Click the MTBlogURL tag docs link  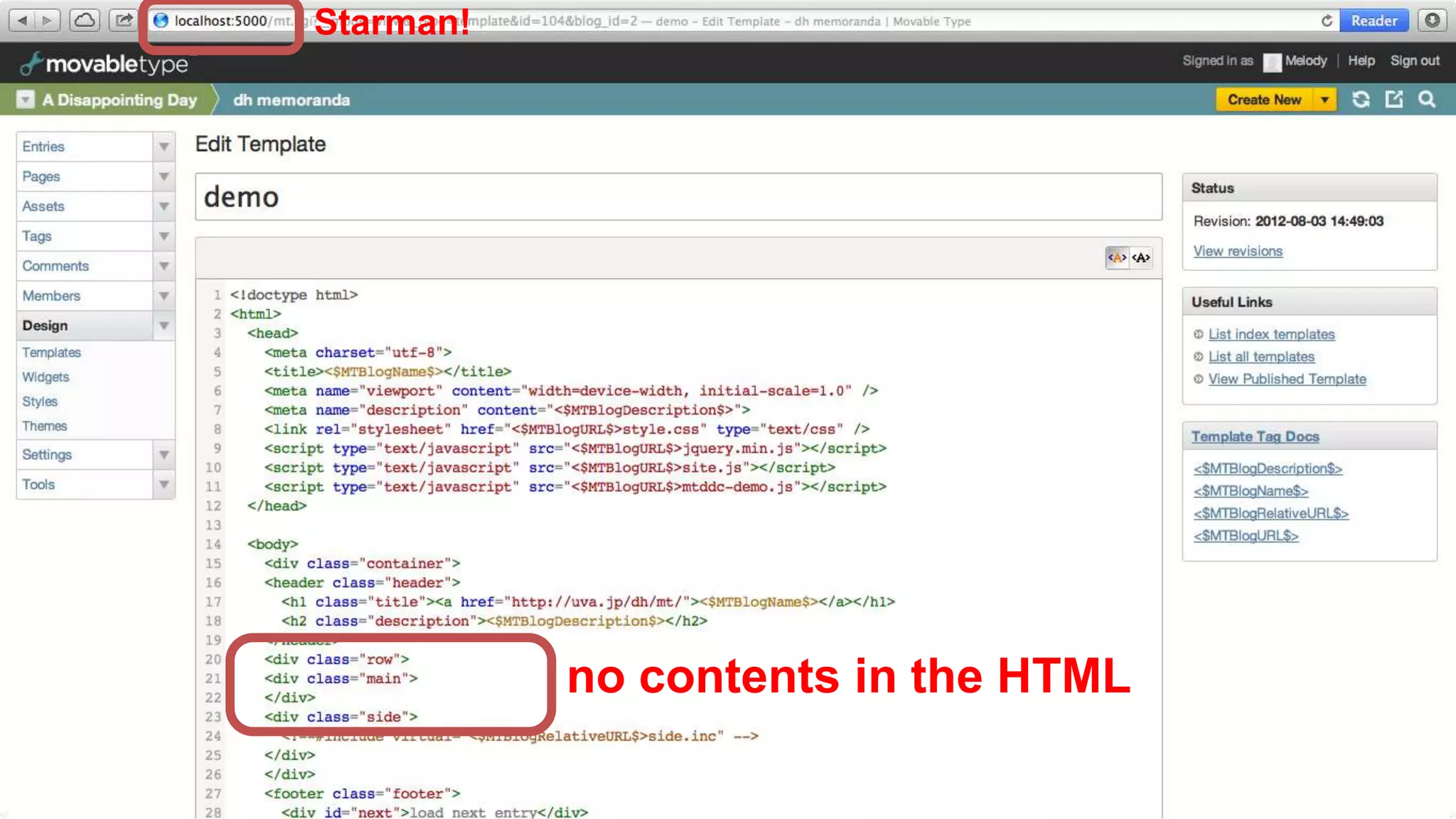pos(1246,536)
